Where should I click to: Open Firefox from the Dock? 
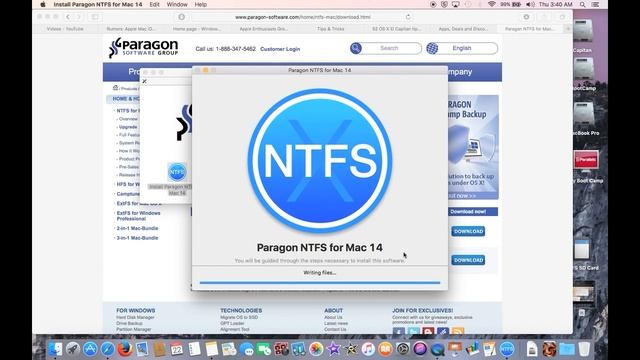tap(125, 349)
